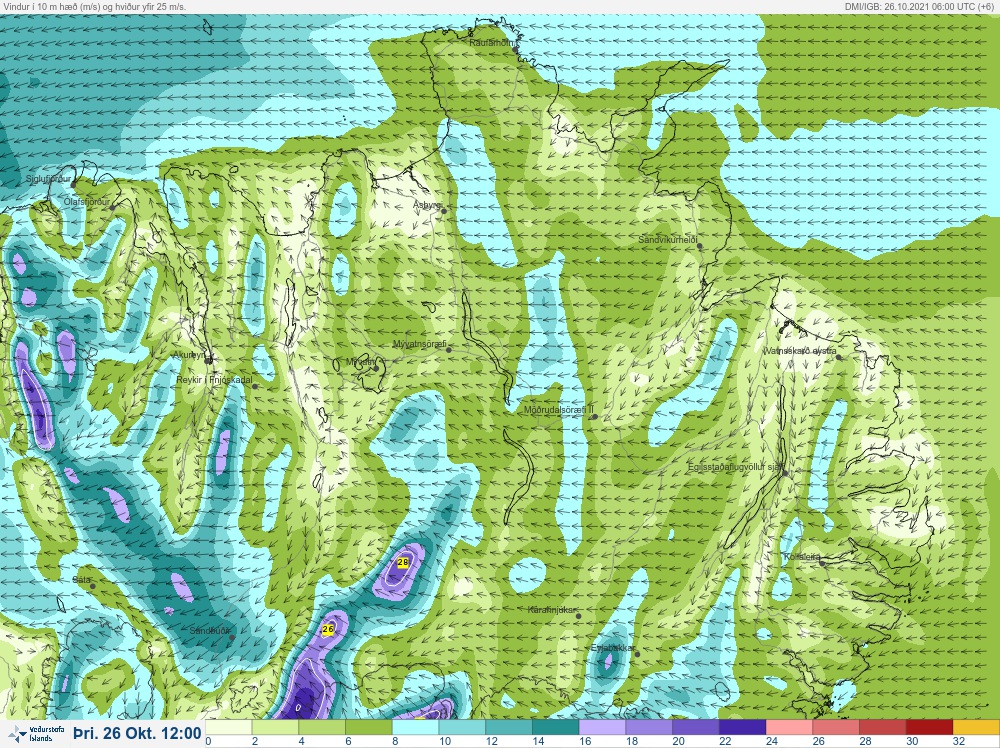The image size is (1000, 748).
Task: Select the 2–4 m/s light green swatch
Action: (275, 728)
